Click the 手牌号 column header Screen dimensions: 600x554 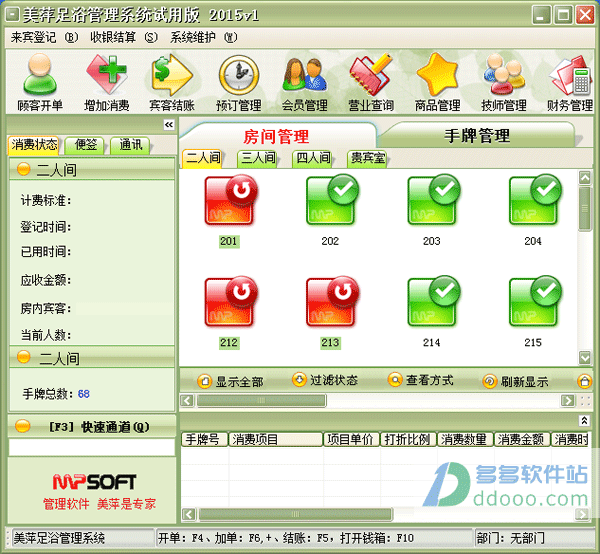coord(204,440)
